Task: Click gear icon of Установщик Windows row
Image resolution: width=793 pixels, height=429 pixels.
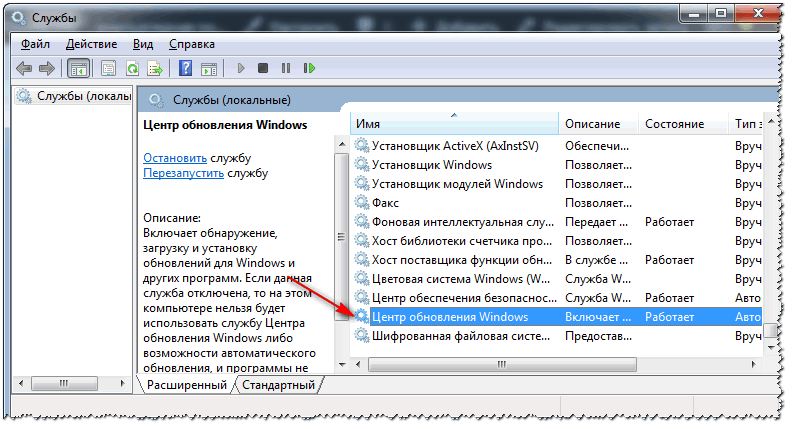Action: pos(361,164)
